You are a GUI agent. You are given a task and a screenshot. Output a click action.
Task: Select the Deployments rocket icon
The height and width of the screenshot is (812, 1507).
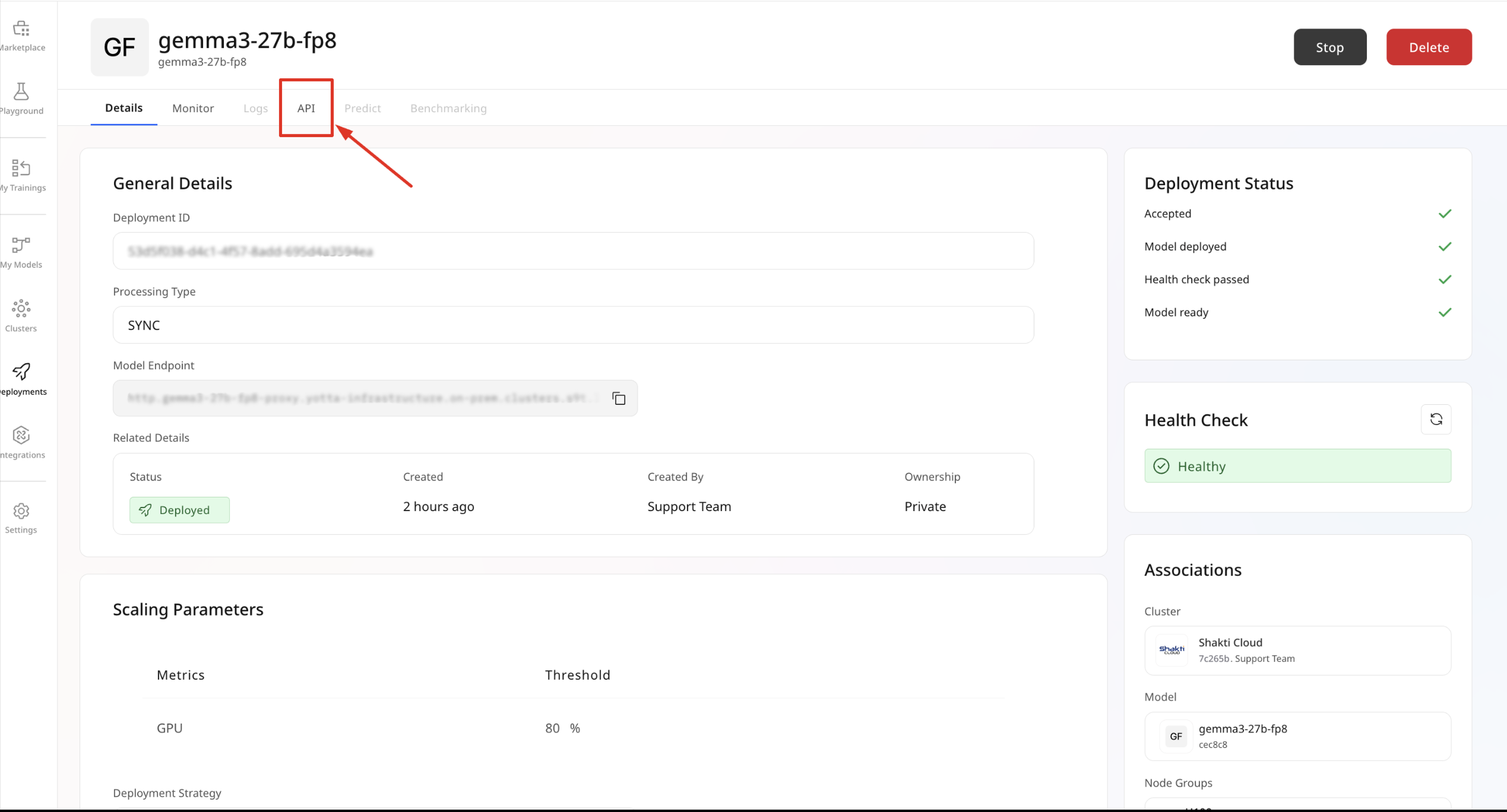(x=21, y=372)
